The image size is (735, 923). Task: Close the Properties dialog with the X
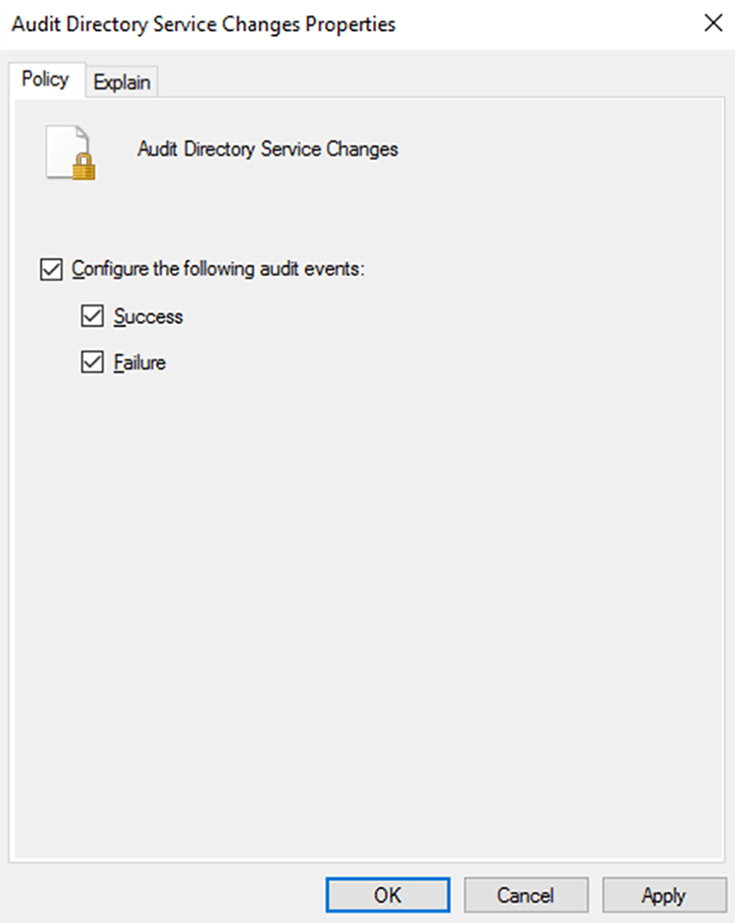[x=713, y=24]
